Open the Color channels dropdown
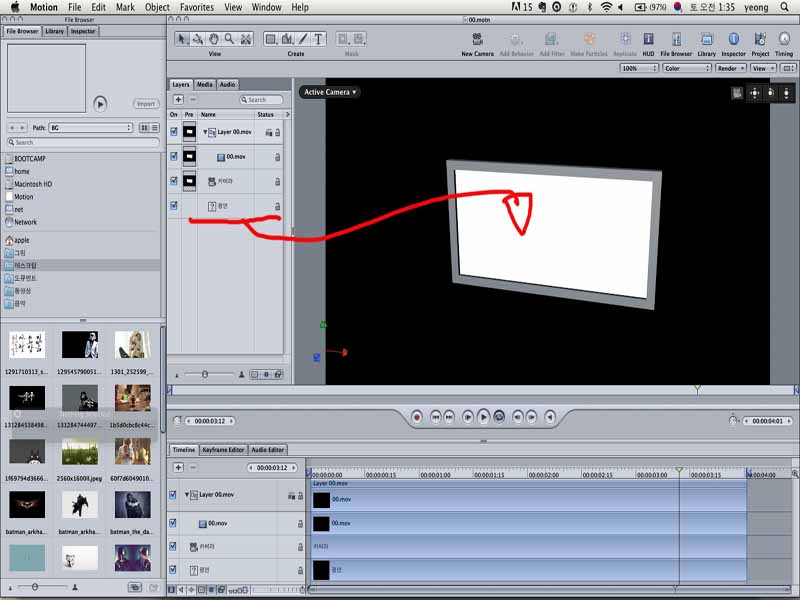The image size is (800, 600). (x=687, y=68)
